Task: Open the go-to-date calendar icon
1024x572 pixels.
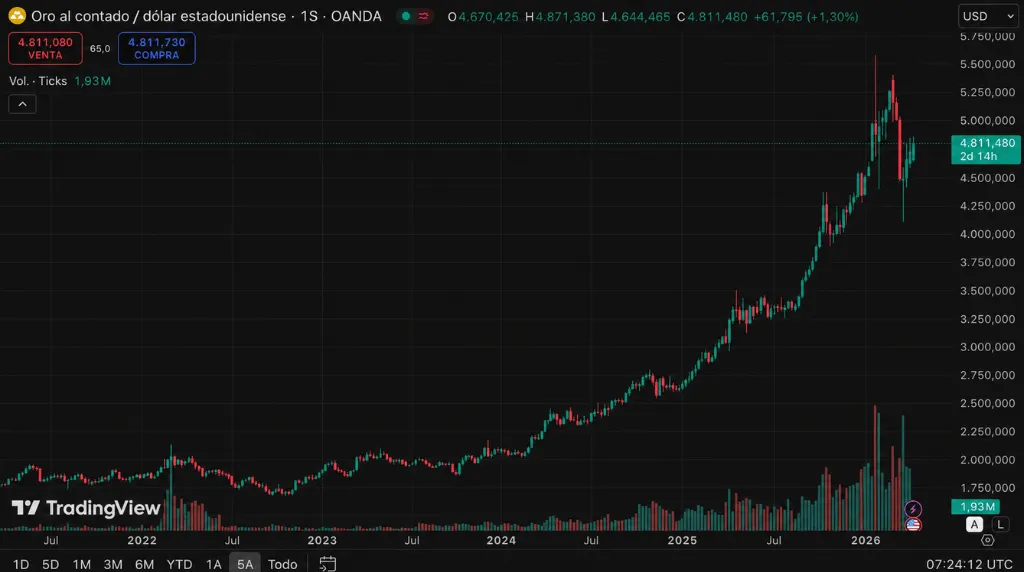Action: pyautogui.click(x=328, y=563)
